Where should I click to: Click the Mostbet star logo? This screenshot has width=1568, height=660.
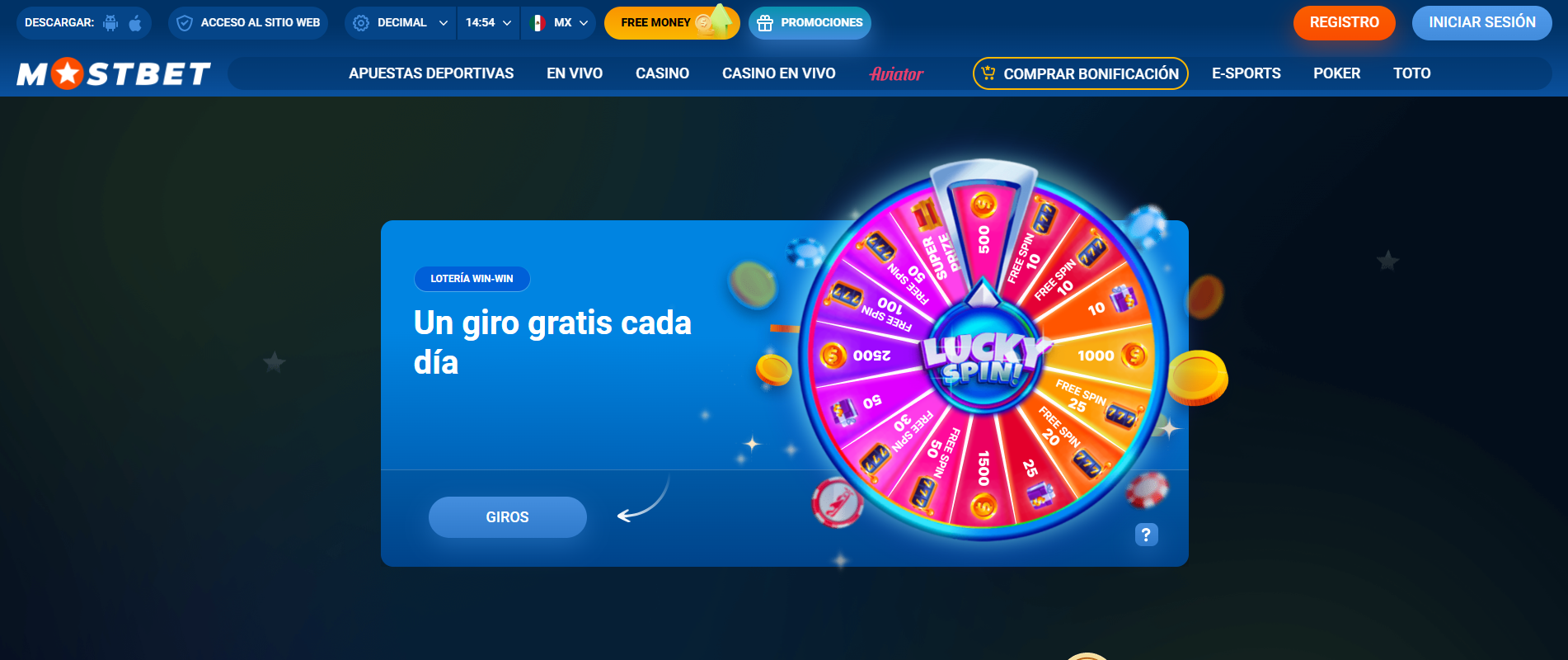tap(68, 73)
